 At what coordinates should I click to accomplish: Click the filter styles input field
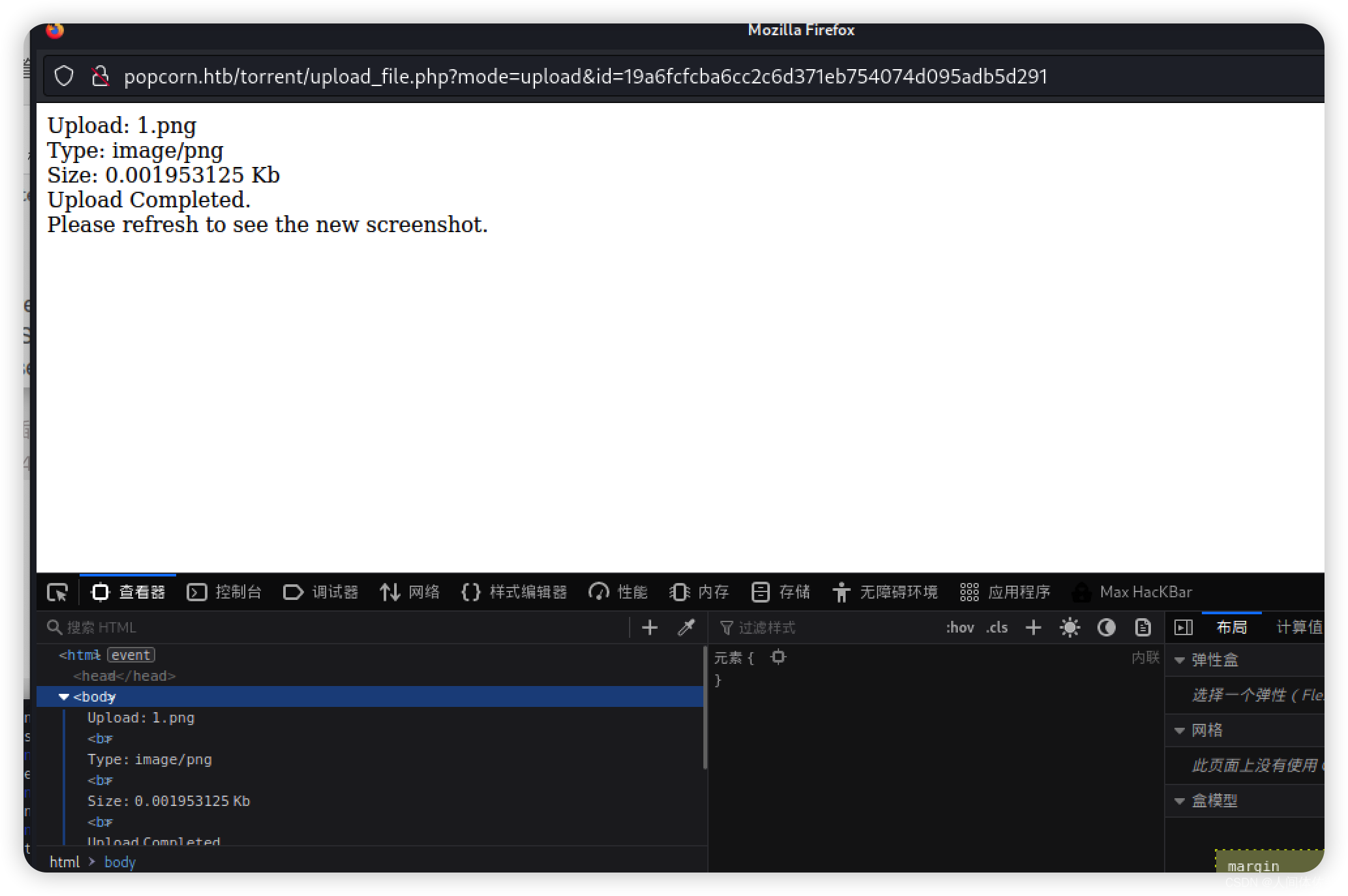click(825, 627)
